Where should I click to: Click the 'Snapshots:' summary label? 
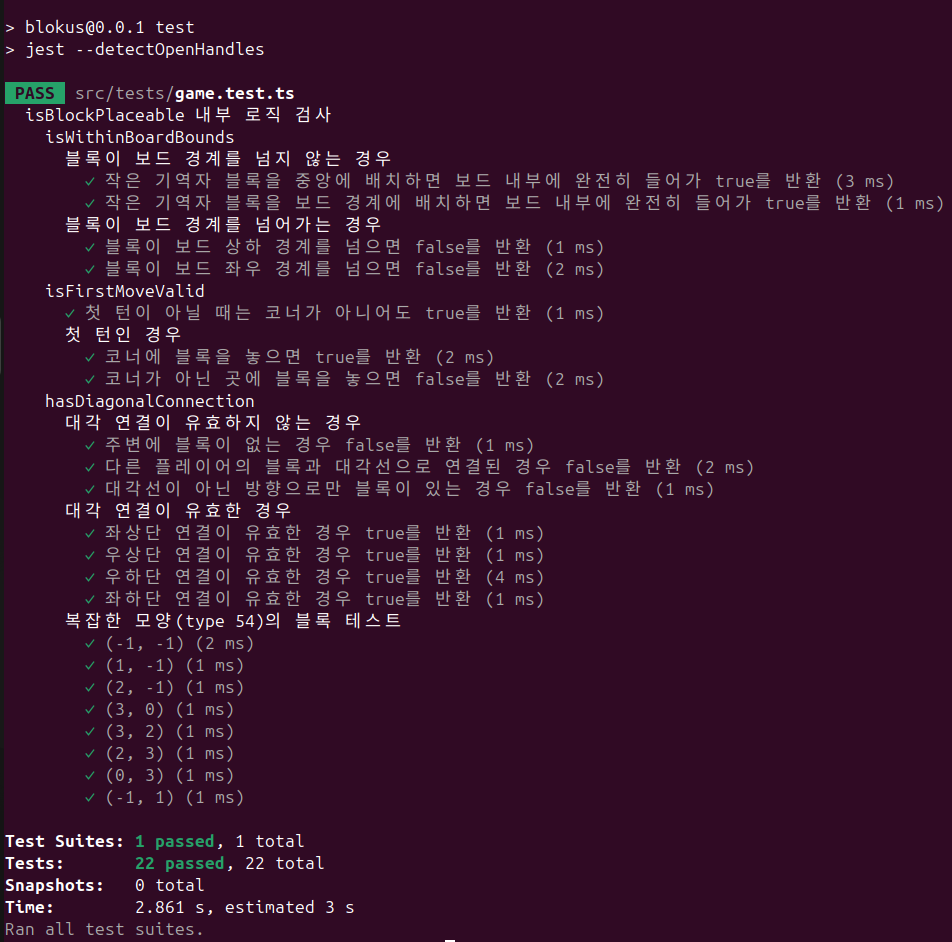55,885
